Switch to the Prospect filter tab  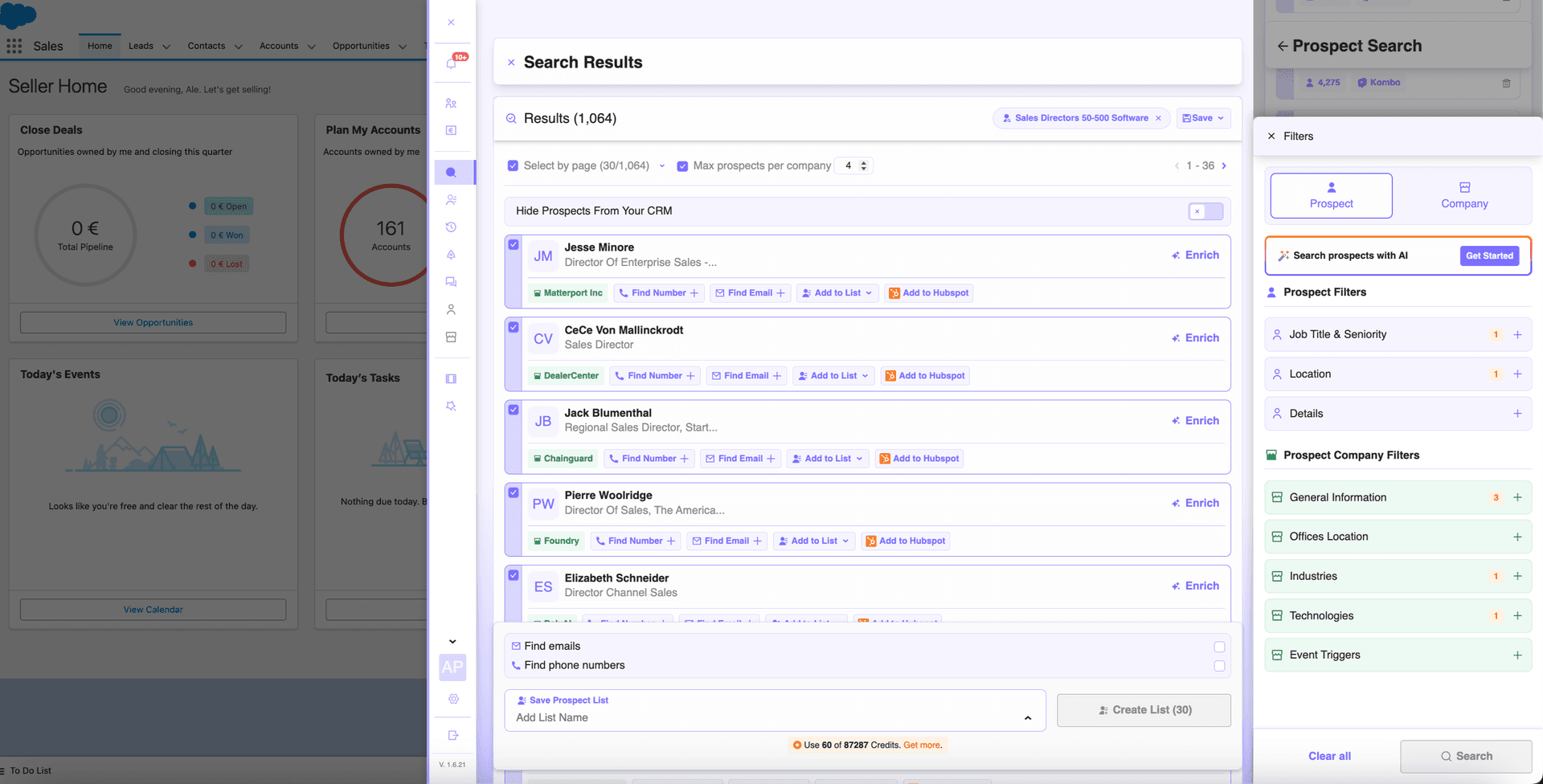pos(1331,195)
